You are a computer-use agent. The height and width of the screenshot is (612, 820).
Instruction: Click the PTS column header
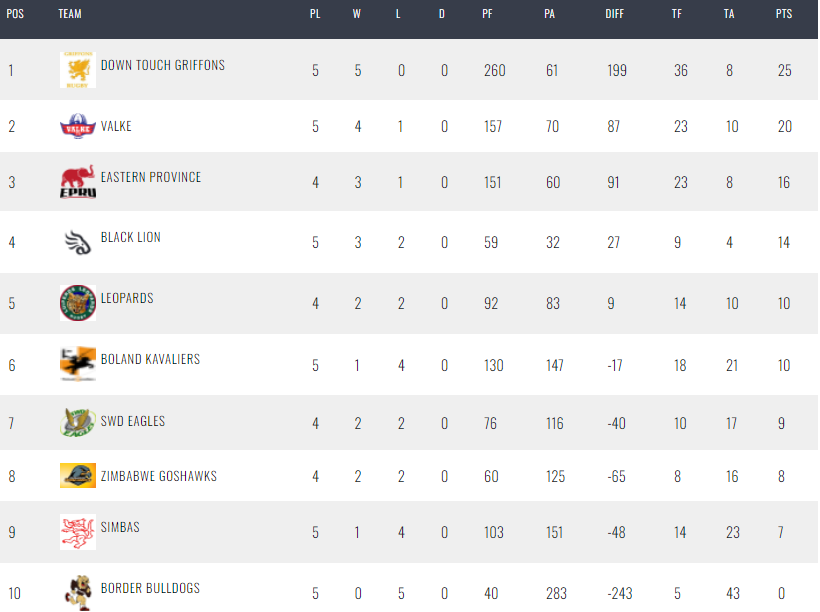pos(783,14)
